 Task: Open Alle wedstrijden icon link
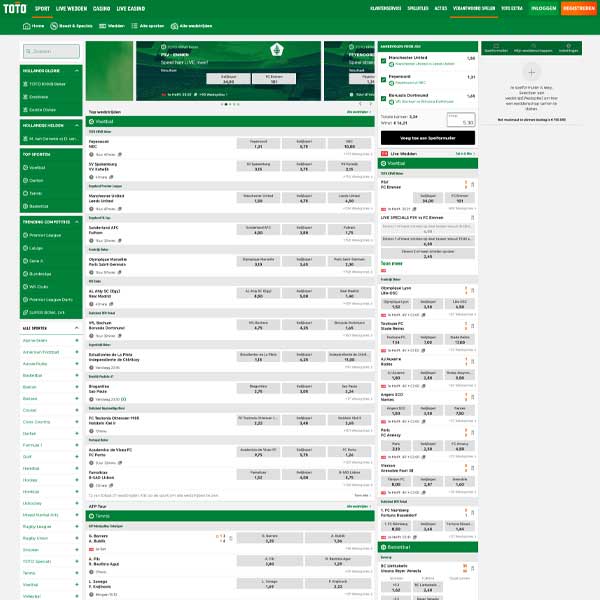[174, 26]
